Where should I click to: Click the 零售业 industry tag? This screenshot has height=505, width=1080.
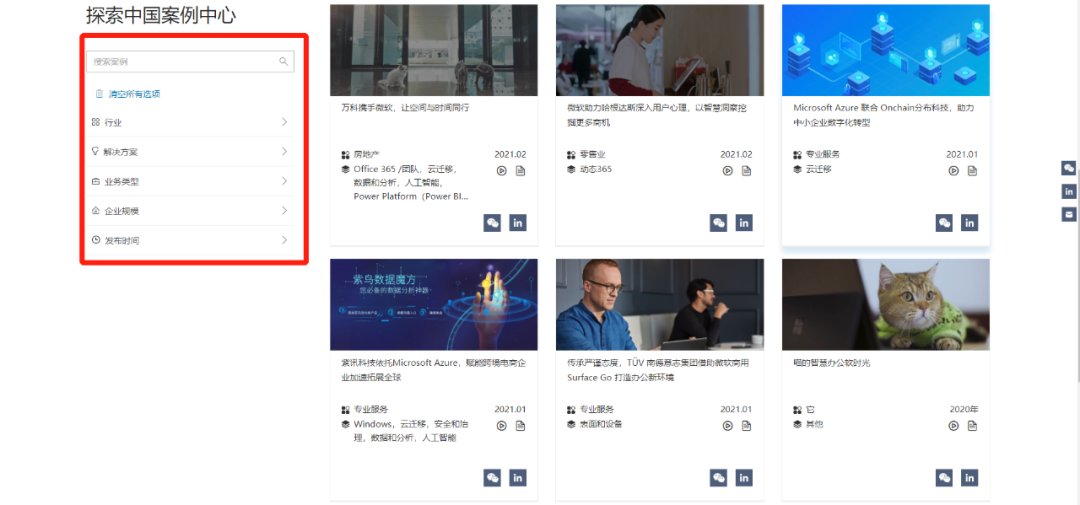(x=592, y=154)
